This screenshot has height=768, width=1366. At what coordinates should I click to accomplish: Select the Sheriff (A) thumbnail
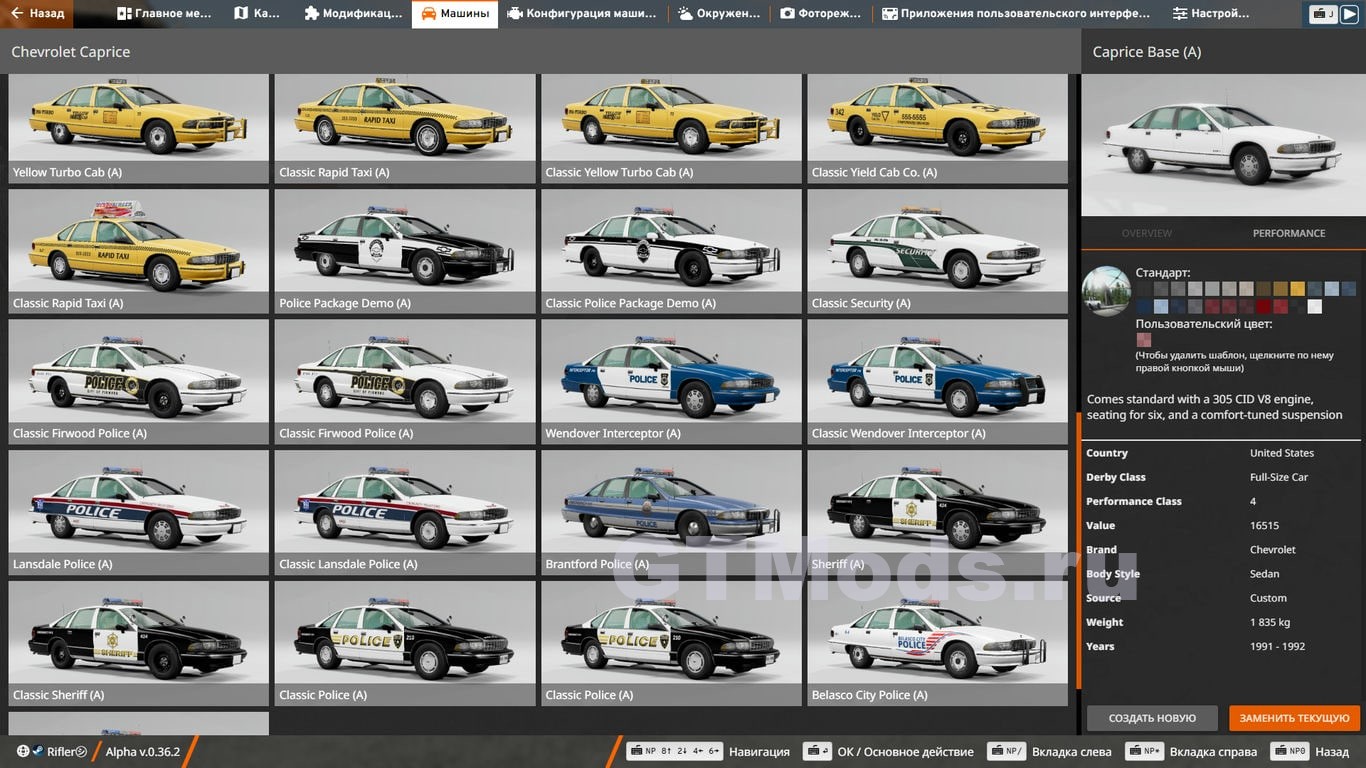tap(938, 513)
